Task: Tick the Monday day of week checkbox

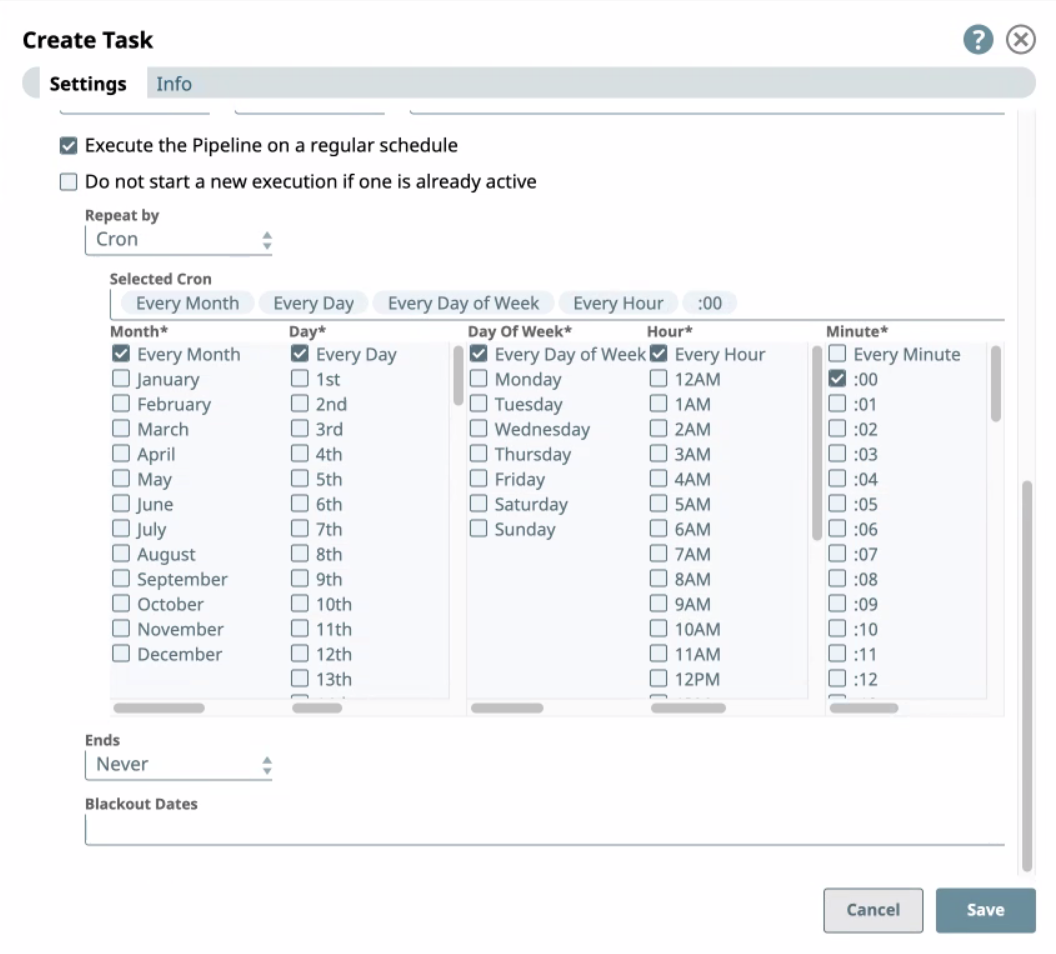Action: [479, 379]
